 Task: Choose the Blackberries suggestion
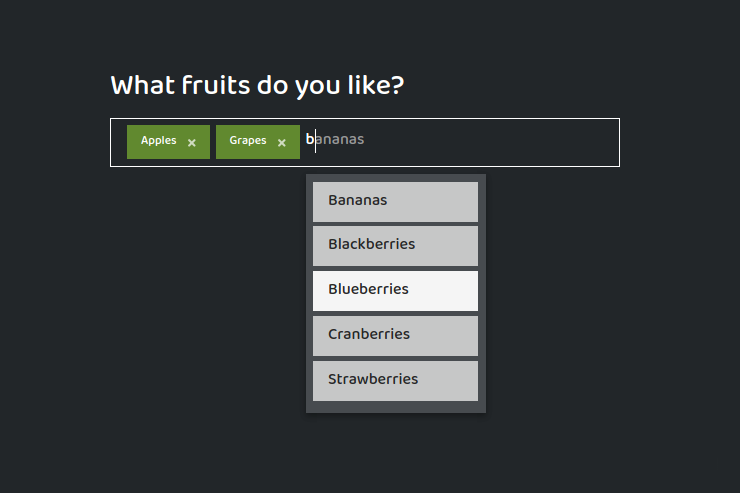(x=395, y=245)
